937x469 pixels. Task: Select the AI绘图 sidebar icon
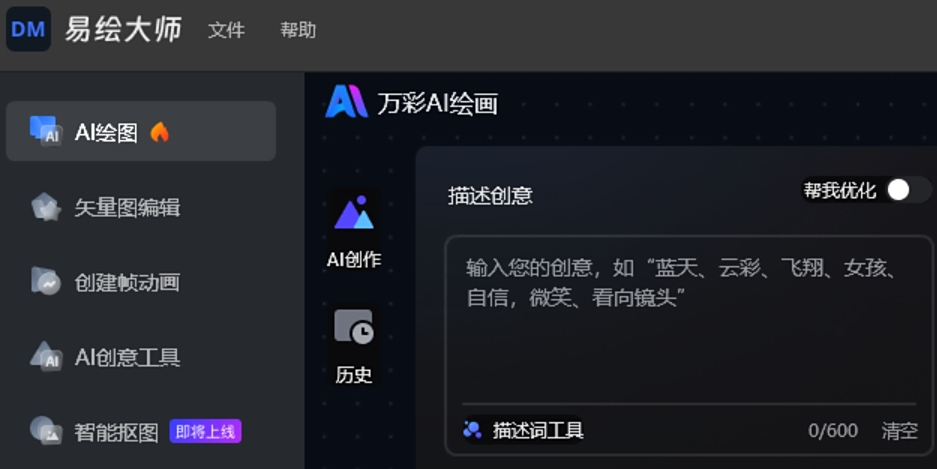46,130
